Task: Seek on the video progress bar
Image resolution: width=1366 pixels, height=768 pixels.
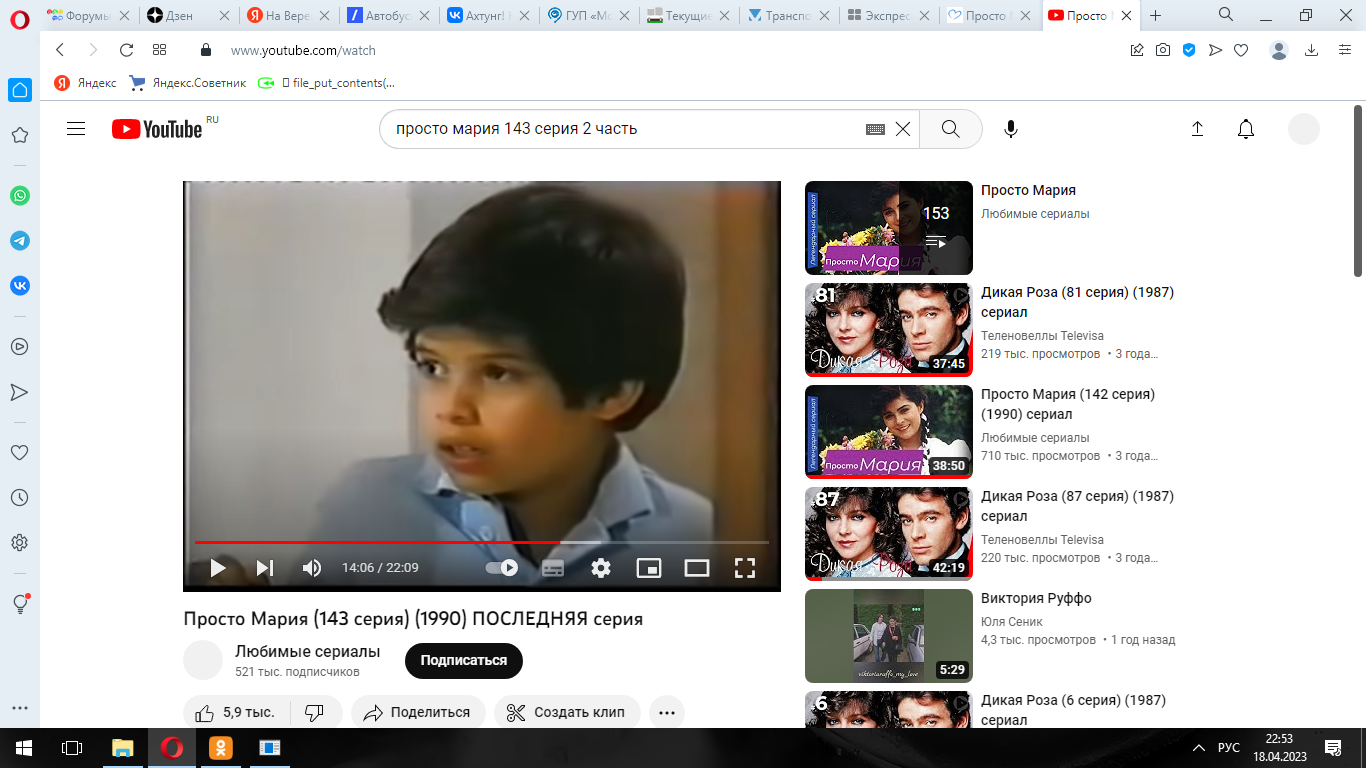Action: coord(482,542)
